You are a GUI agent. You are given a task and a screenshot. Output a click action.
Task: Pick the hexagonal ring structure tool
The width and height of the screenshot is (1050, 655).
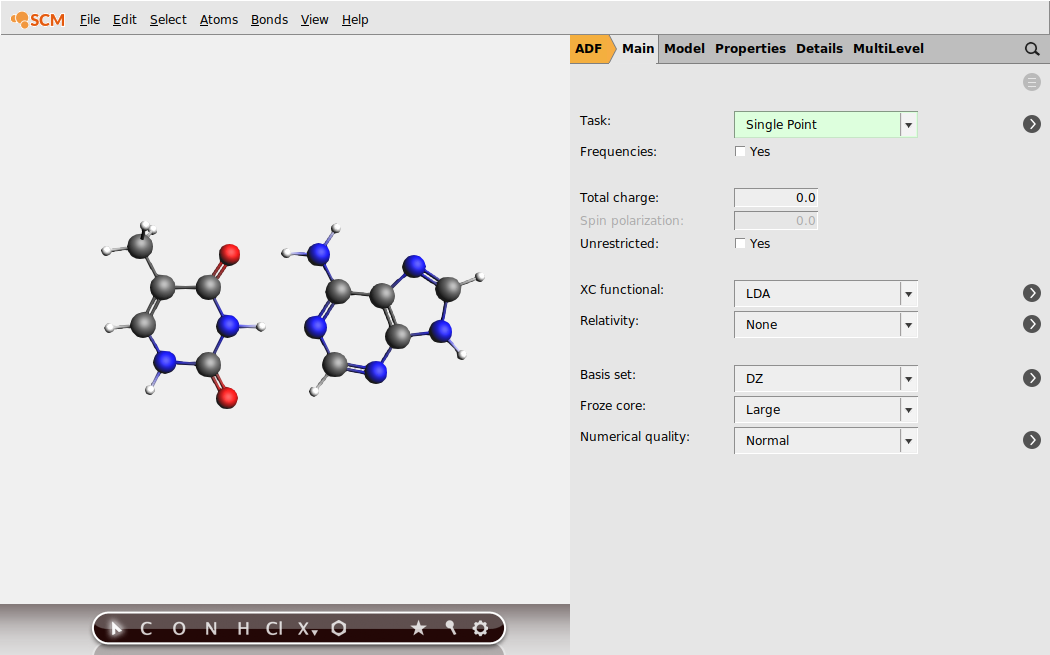pos(338,628)
